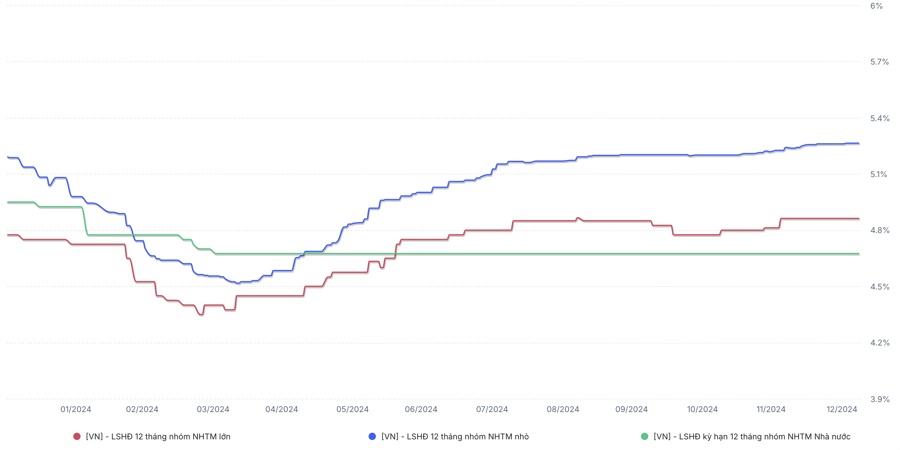Select the 12/2024 date label
The height and width of the screenshot is (450, 900).
click(x=842, y=409)
